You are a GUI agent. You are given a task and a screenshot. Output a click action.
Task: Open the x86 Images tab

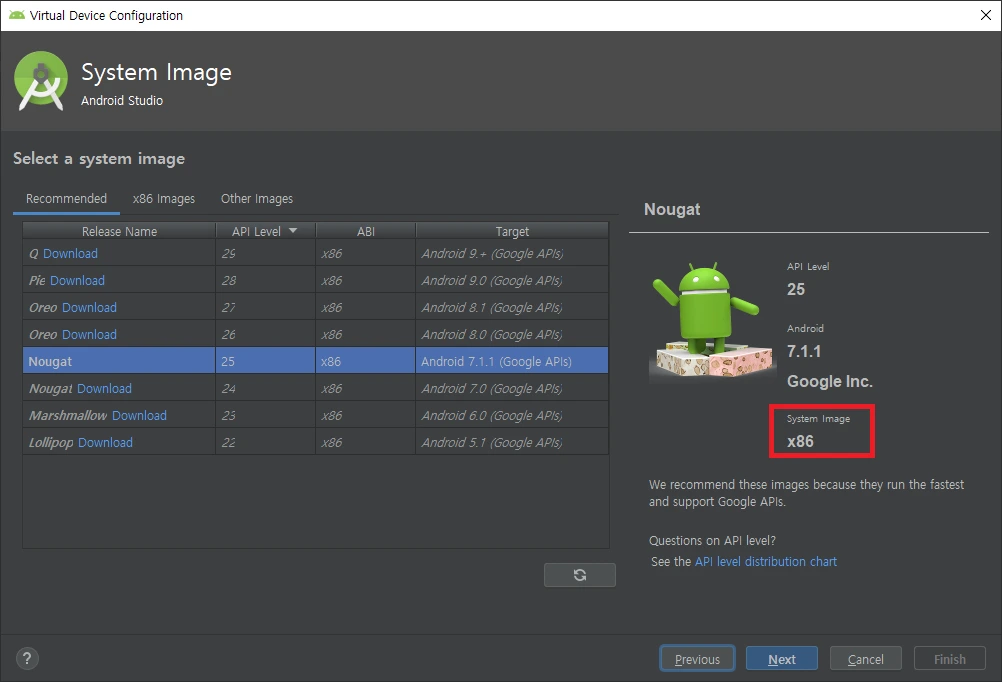[164, 199]
